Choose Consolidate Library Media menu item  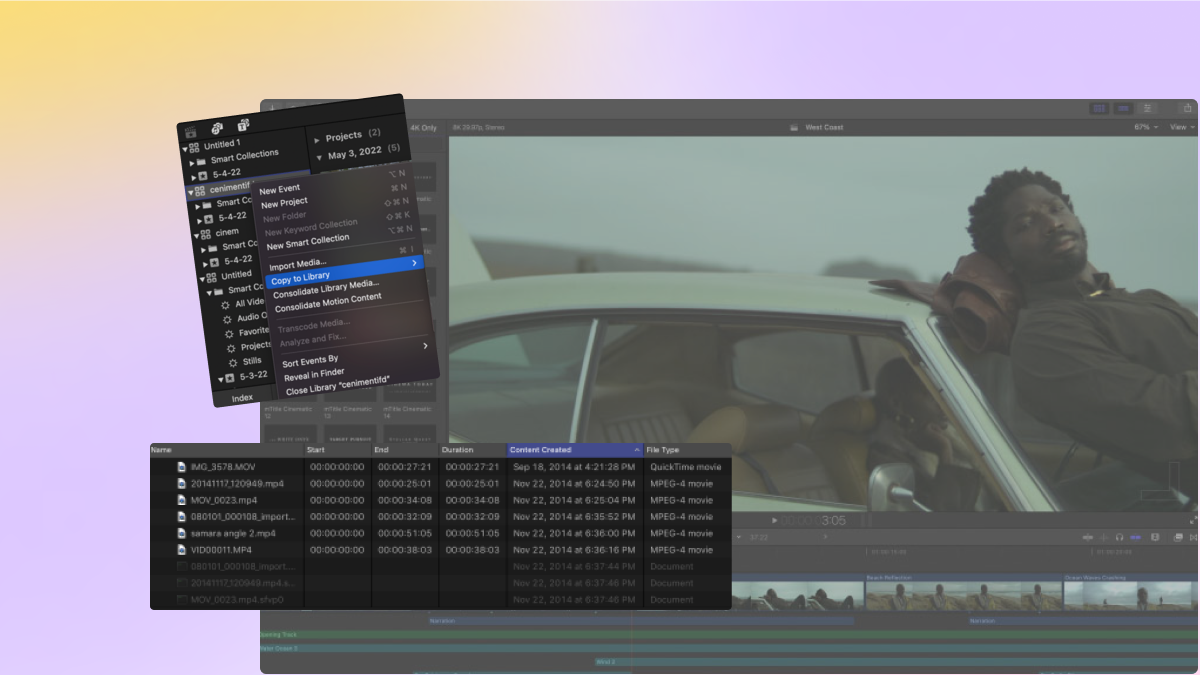[326, 289]
